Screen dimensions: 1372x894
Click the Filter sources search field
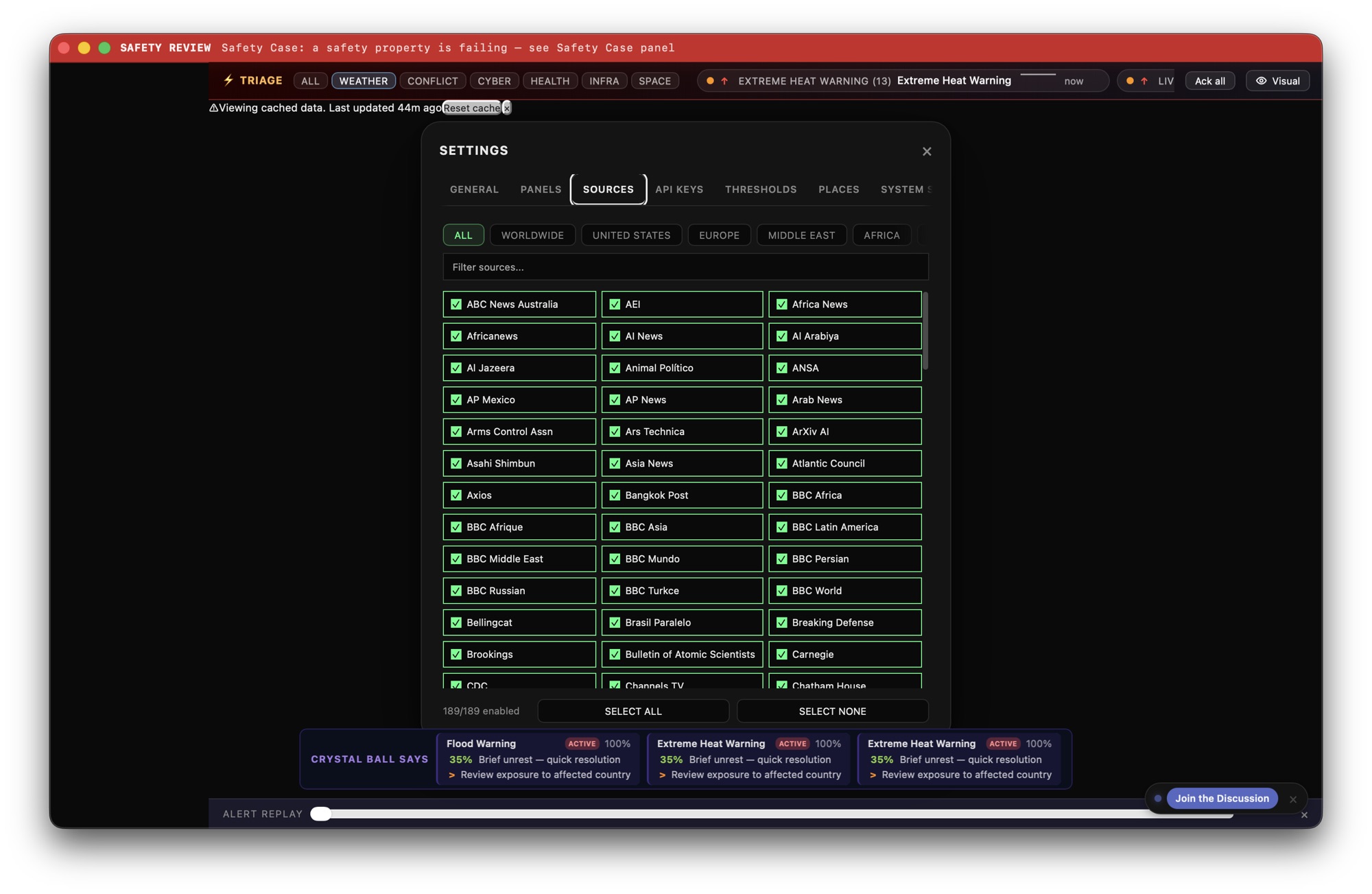point(685,267)
